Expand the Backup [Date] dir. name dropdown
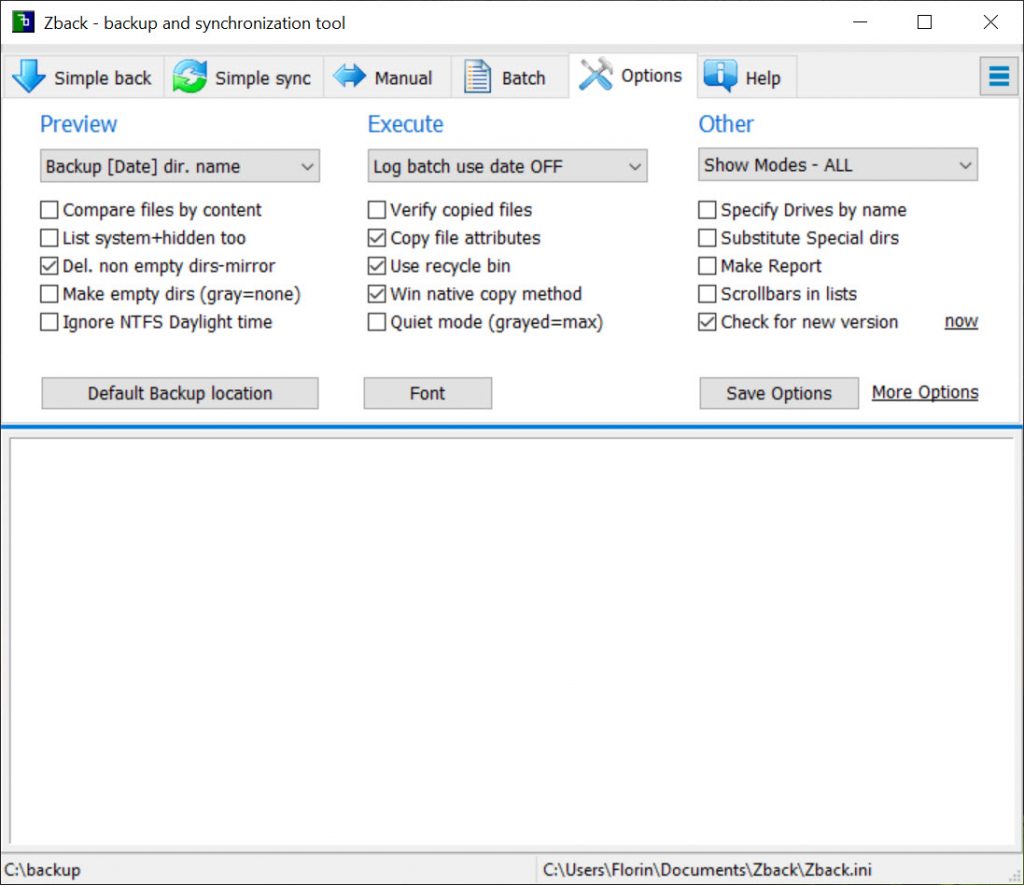 click(180, 166)
